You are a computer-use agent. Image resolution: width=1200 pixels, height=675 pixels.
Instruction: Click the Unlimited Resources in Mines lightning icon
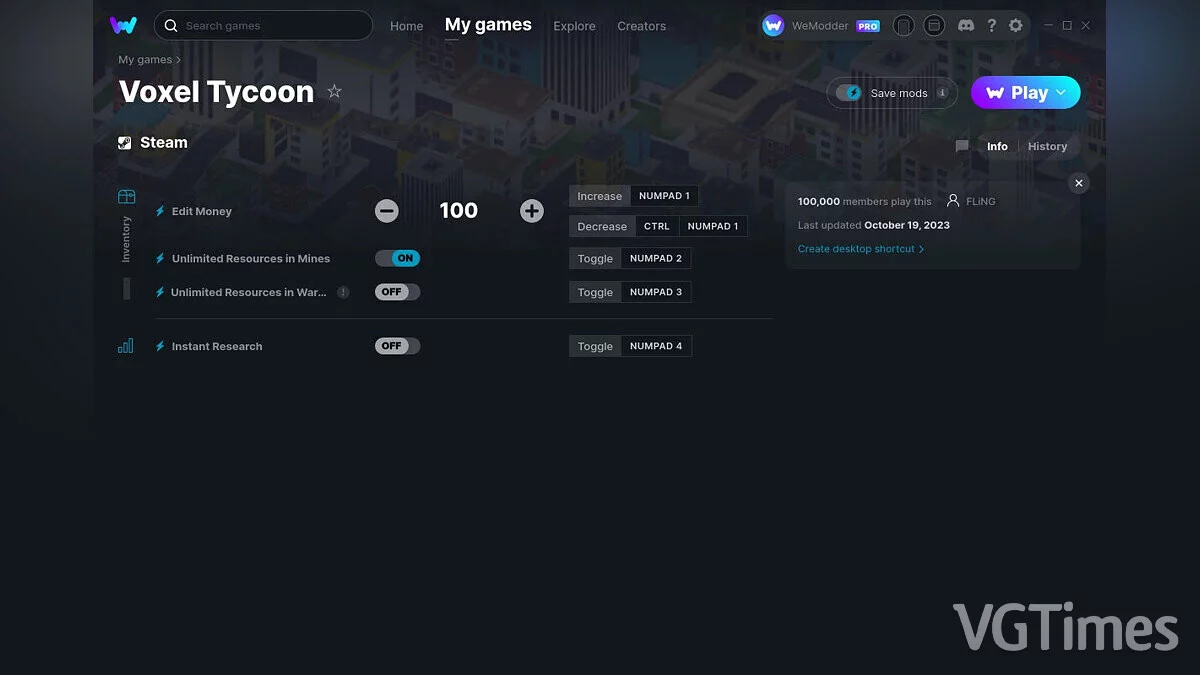160,258
